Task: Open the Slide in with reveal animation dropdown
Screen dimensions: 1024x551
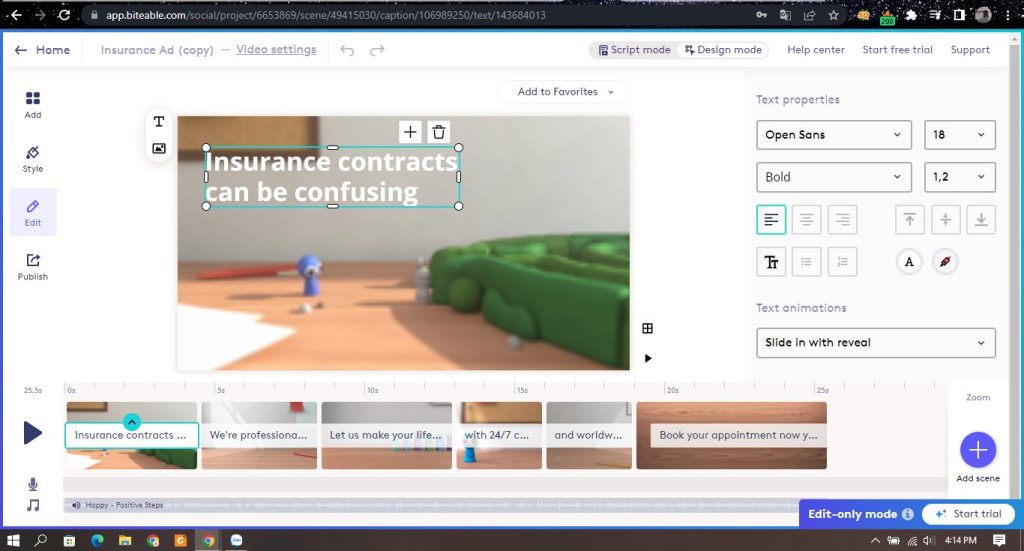Action: tap(875, 343)
